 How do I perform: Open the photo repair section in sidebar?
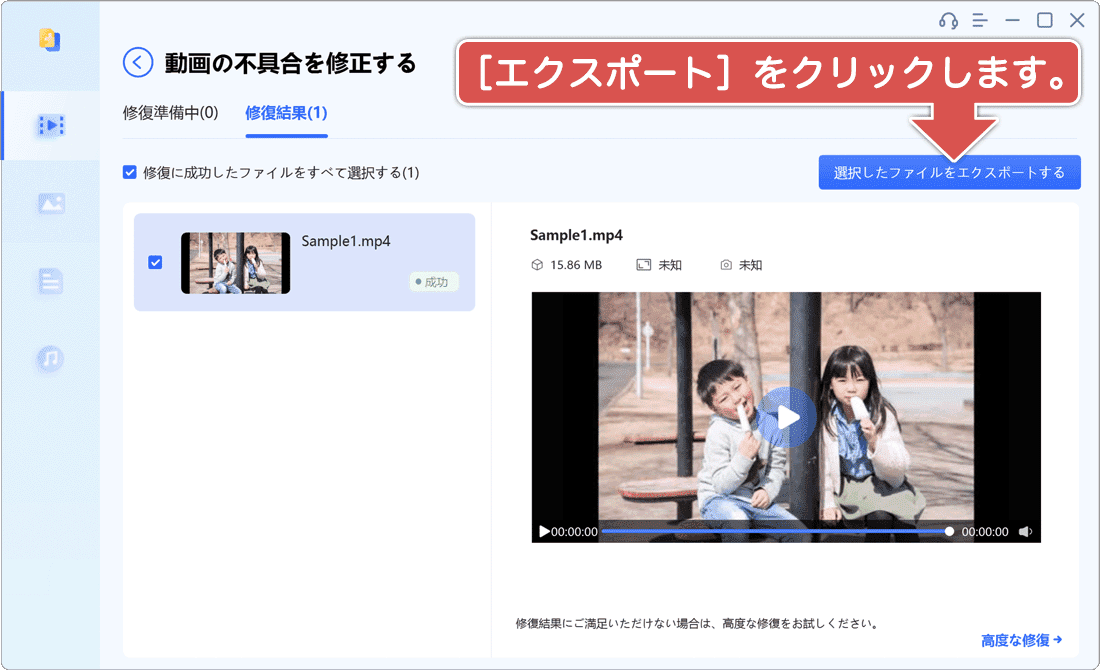pos(51,203)
